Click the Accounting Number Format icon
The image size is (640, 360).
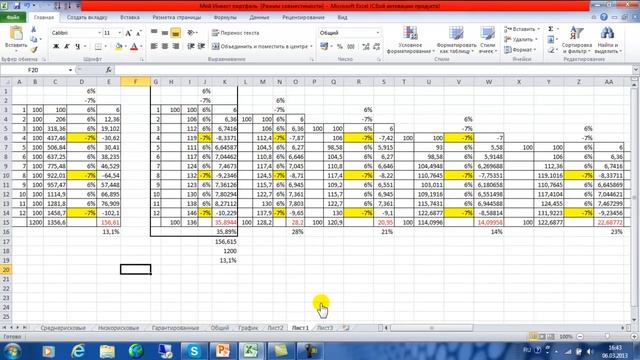(x=324, y=47)
